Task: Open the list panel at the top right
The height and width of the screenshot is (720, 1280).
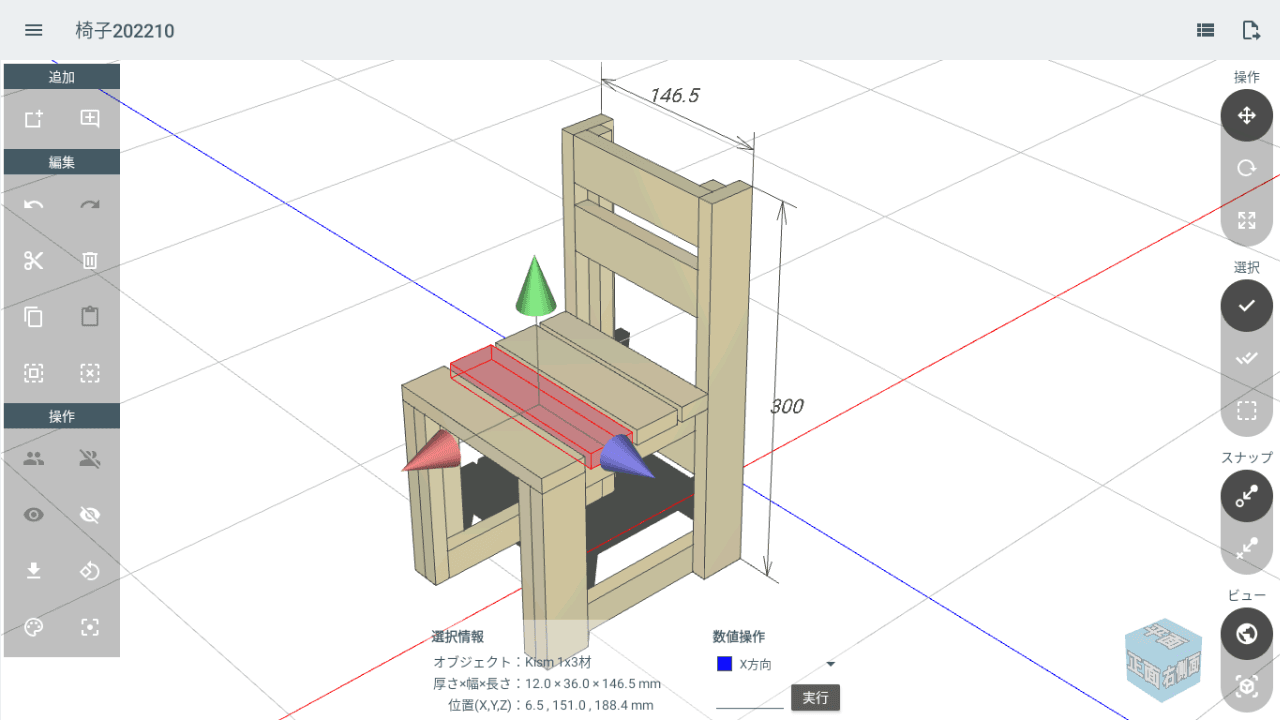Action: 1203,30
